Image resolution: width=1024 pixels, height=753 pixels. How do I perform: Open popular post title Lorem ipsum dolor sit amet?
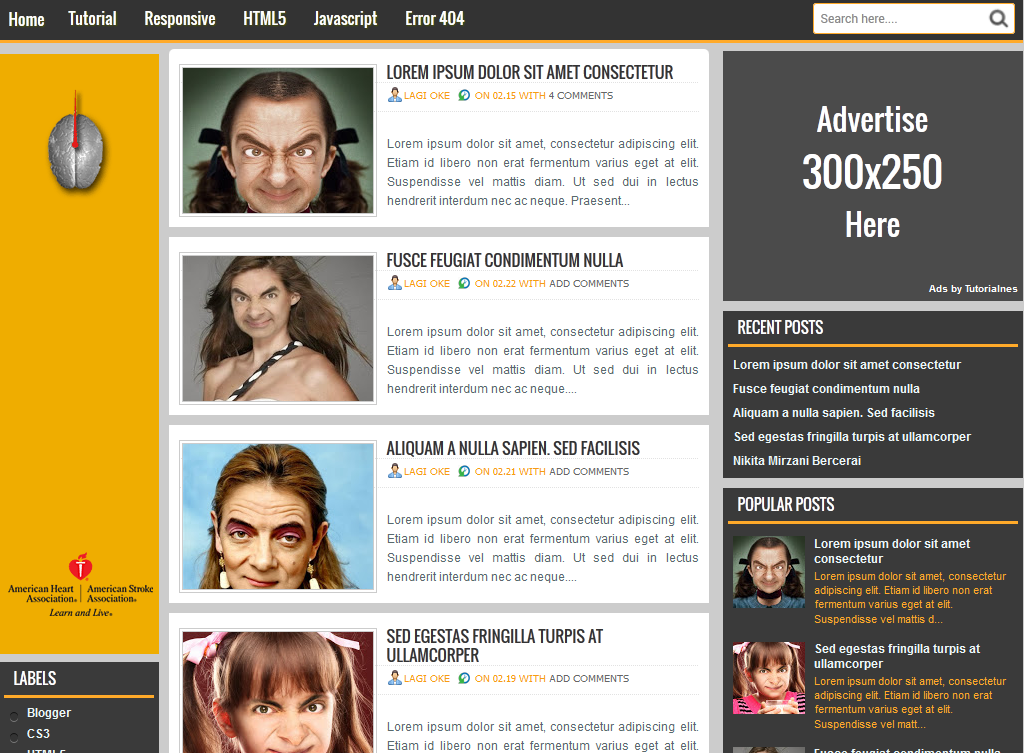tap(892, 551)
